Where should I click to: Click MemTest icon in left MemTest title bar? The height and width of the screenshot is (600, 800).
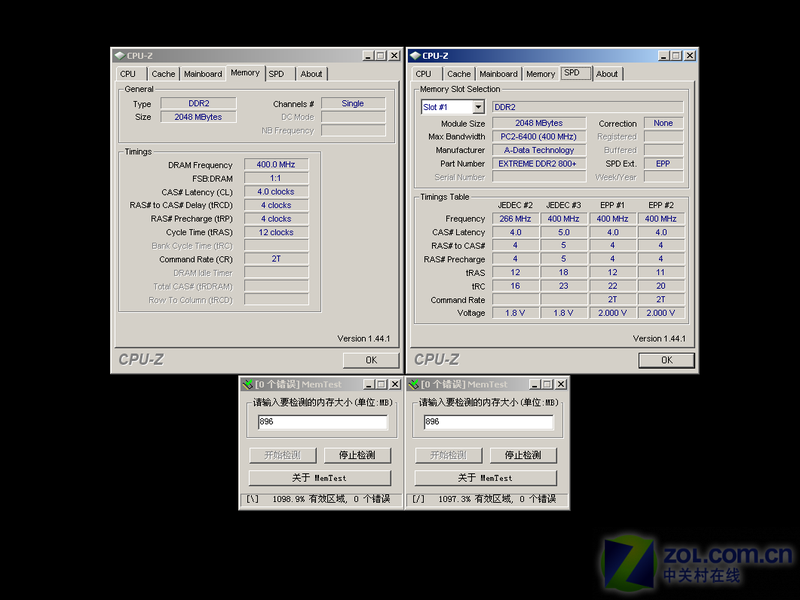coord(248,384)
